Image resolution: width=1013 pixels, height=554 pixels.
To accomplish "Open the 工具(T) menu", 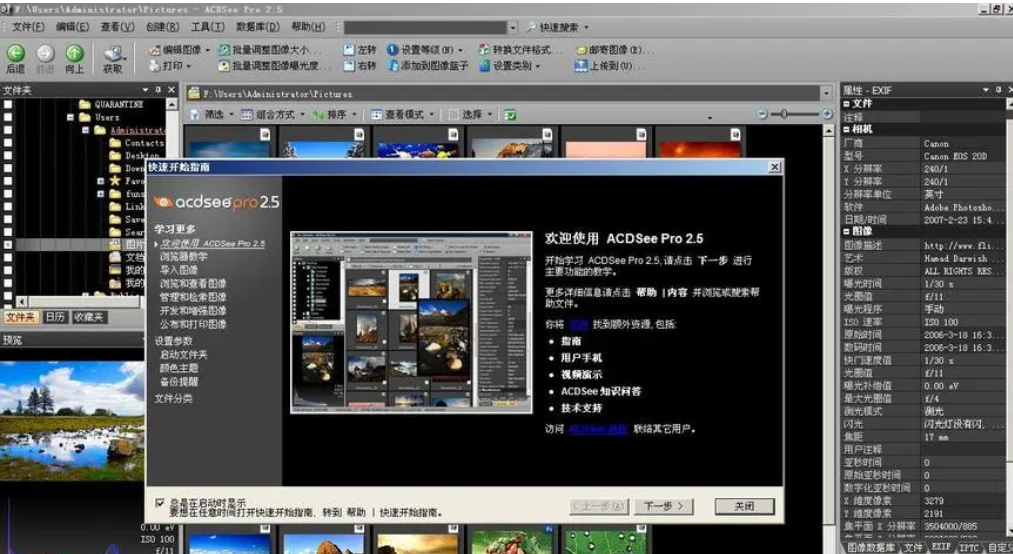I will pos(207,27).
